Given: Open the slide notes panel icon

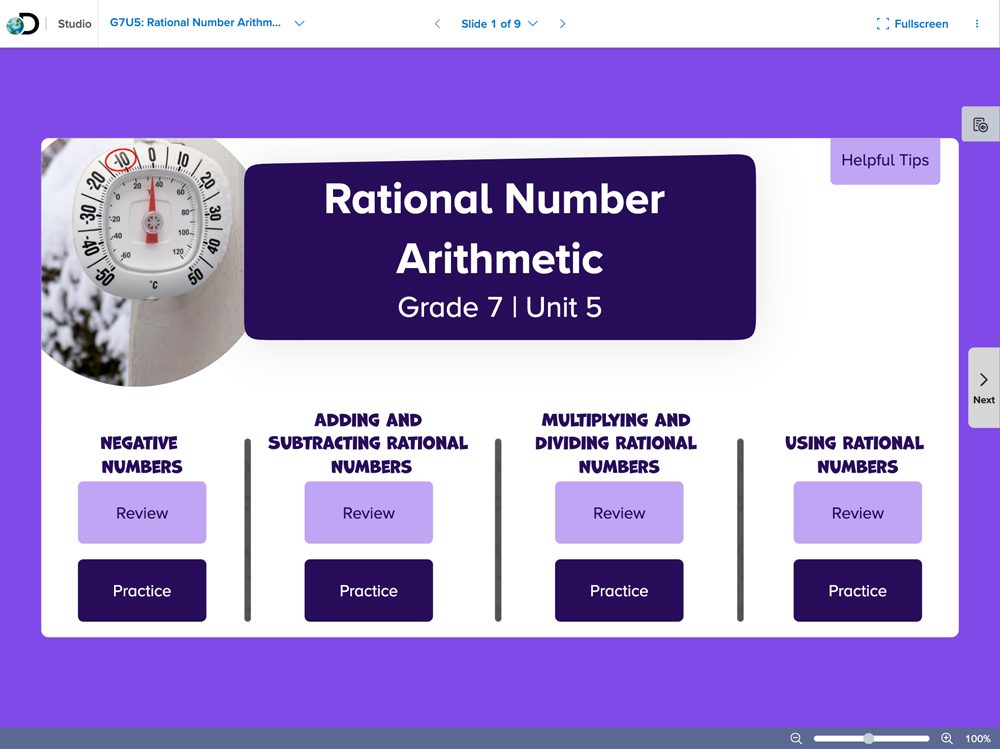Looking at the screenshot, I should [x=980, y=125].
